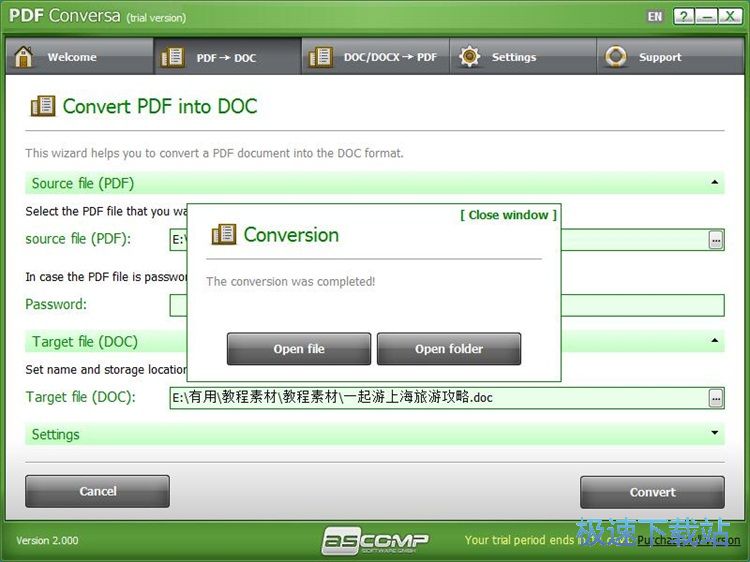Screen dimensions: 750x562
Task: Click the 'Settings' section header text
Action: (x=55, y=434)
